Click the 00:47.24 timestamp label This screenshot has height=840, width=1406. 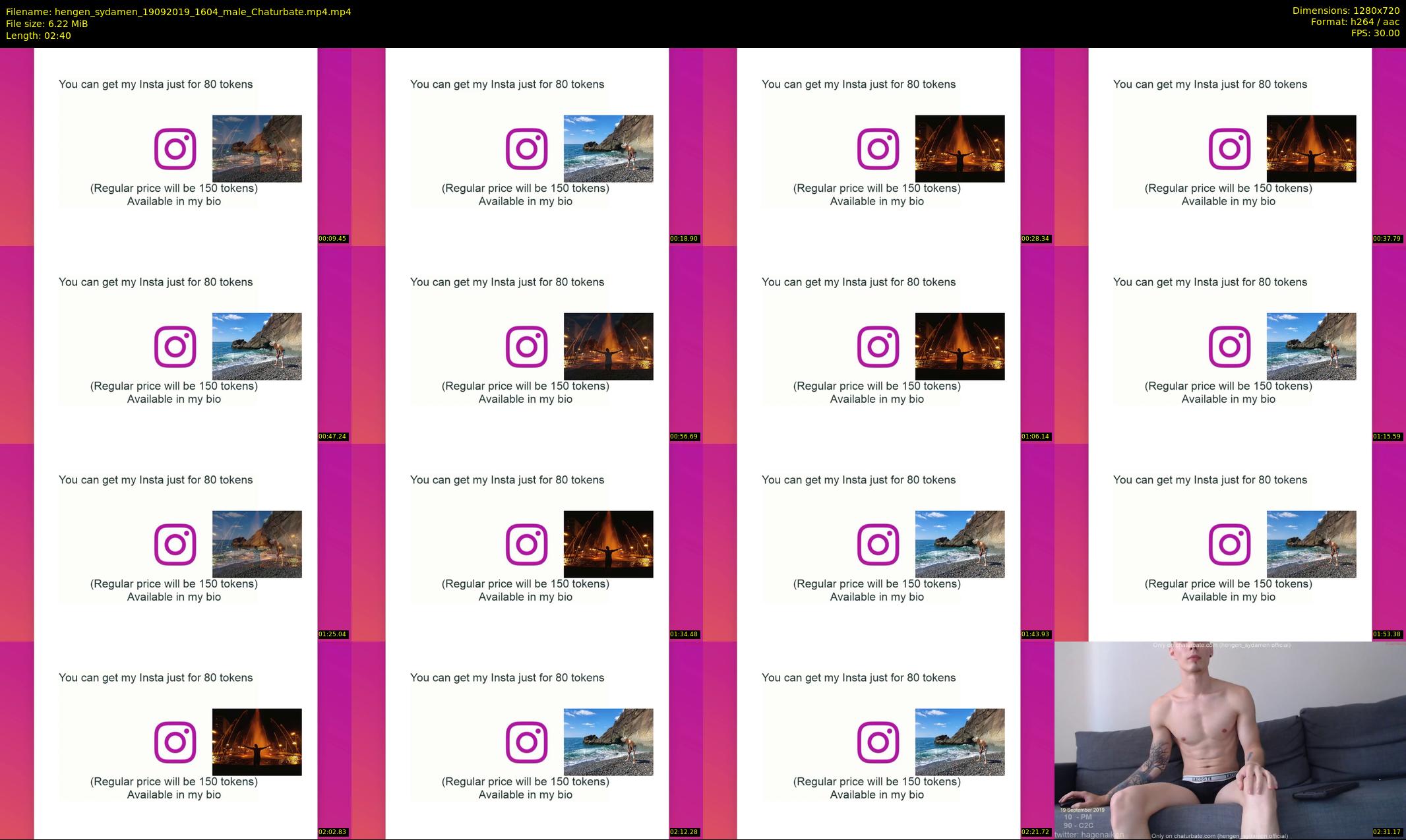(x=332, y=436)
